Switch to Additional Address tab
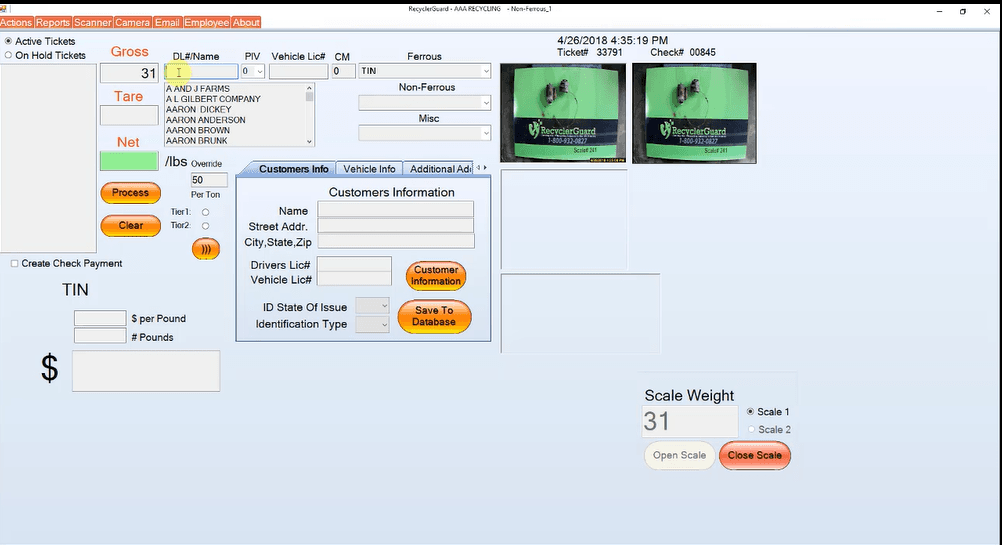The height and width of the screenshot is (545, 1002). click(438, 169)
